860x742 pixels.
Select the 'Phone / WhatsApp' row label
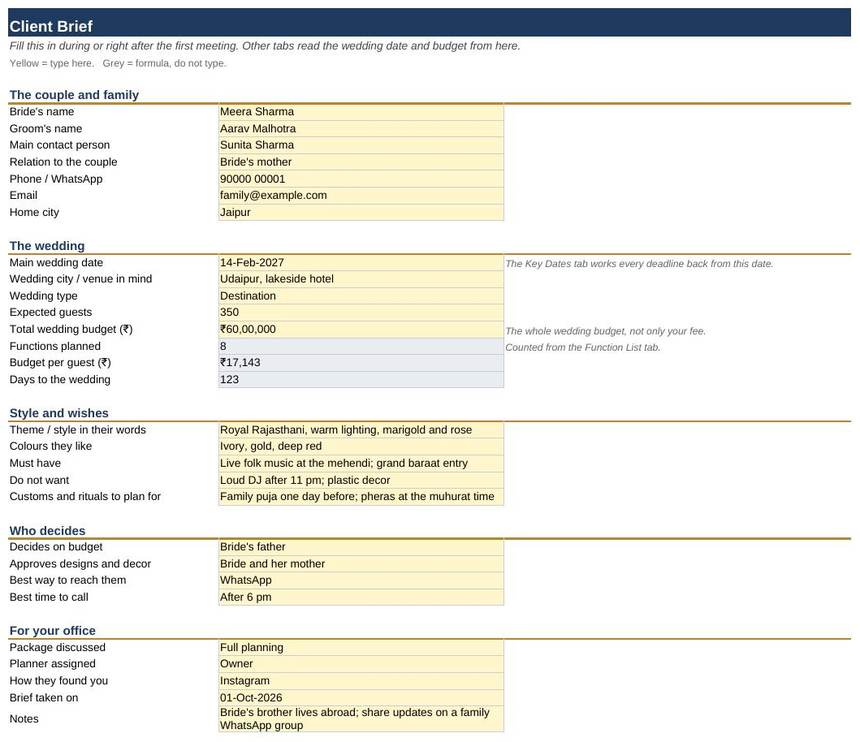tap(56, 179)
